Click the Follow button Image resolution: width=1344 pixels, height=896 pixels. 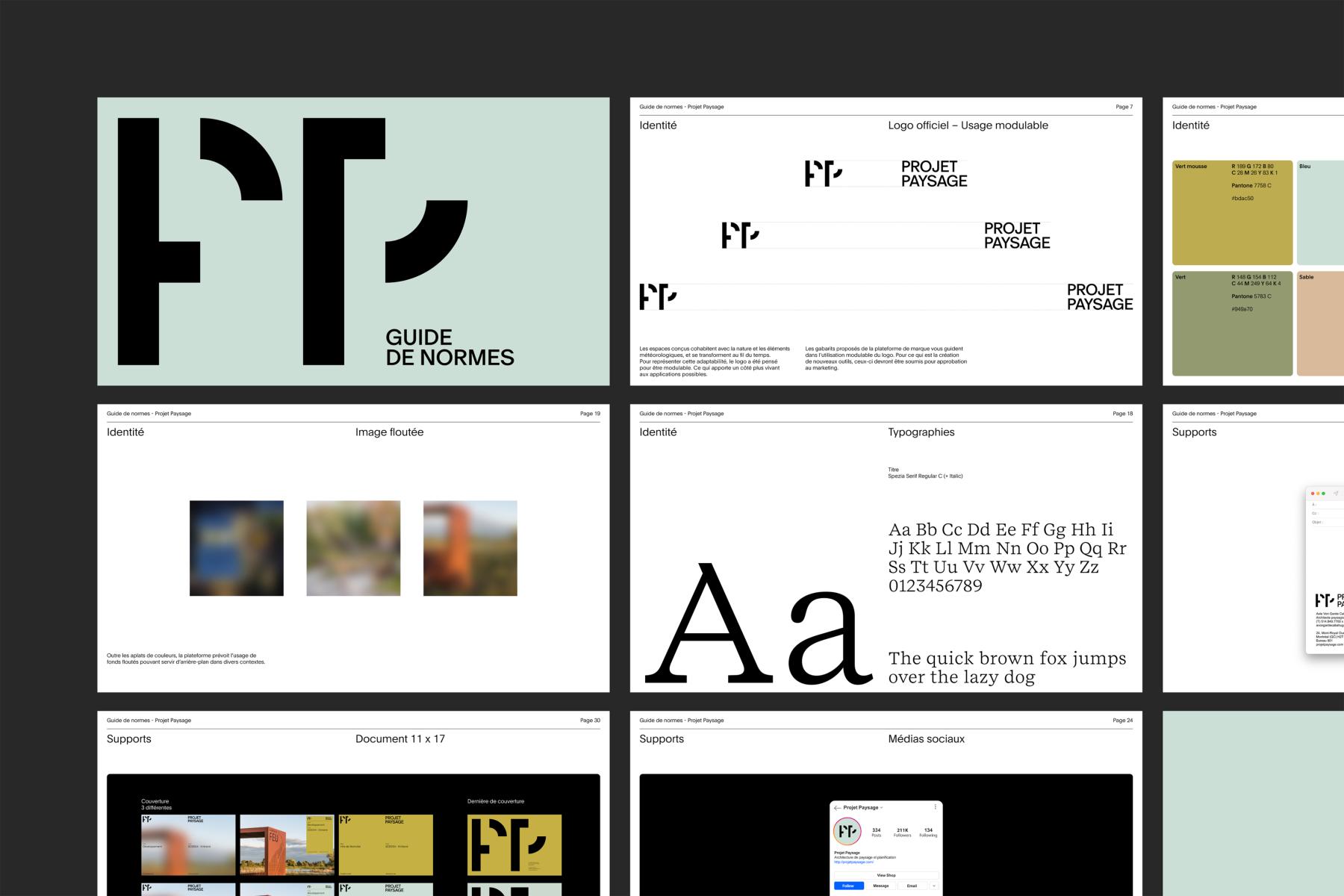point(849,886)
